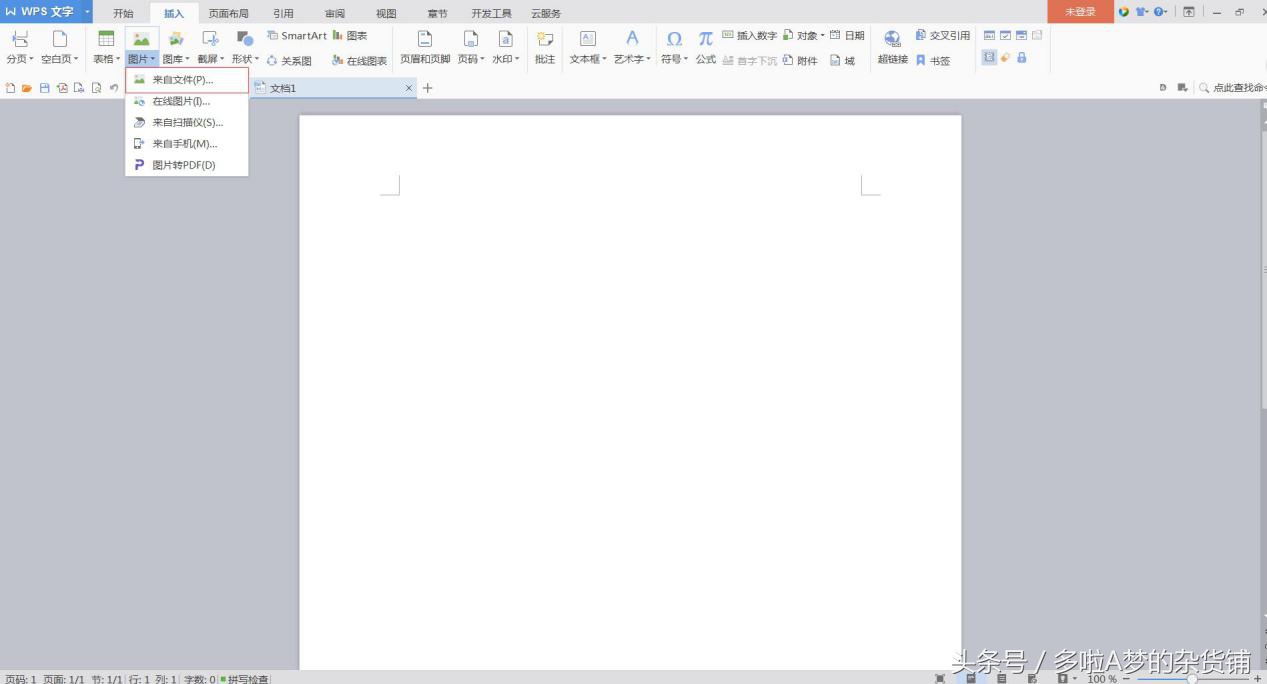Expand the 水印 dropdown arrow

pos(517,60)
